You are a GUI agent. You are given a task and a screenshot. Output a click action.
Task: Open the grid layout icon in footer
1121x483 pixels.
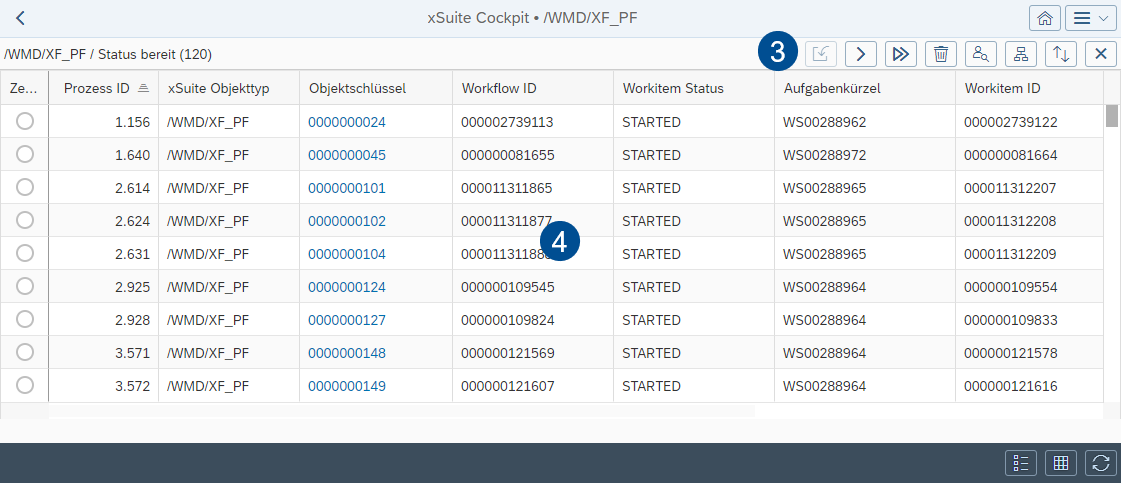[1061, 462]
